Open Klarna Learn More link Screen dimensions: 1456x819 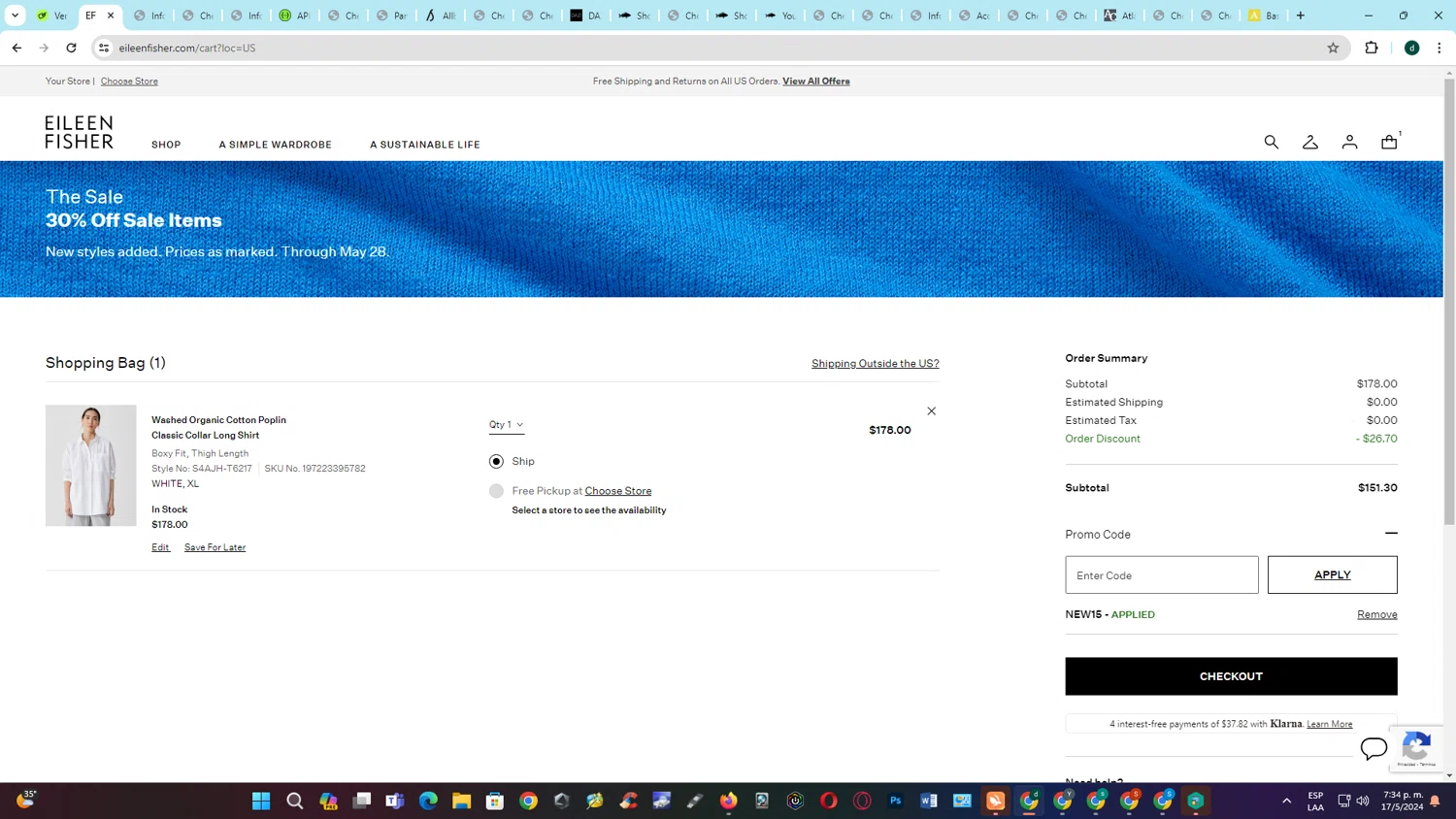tap(1329, 724)
